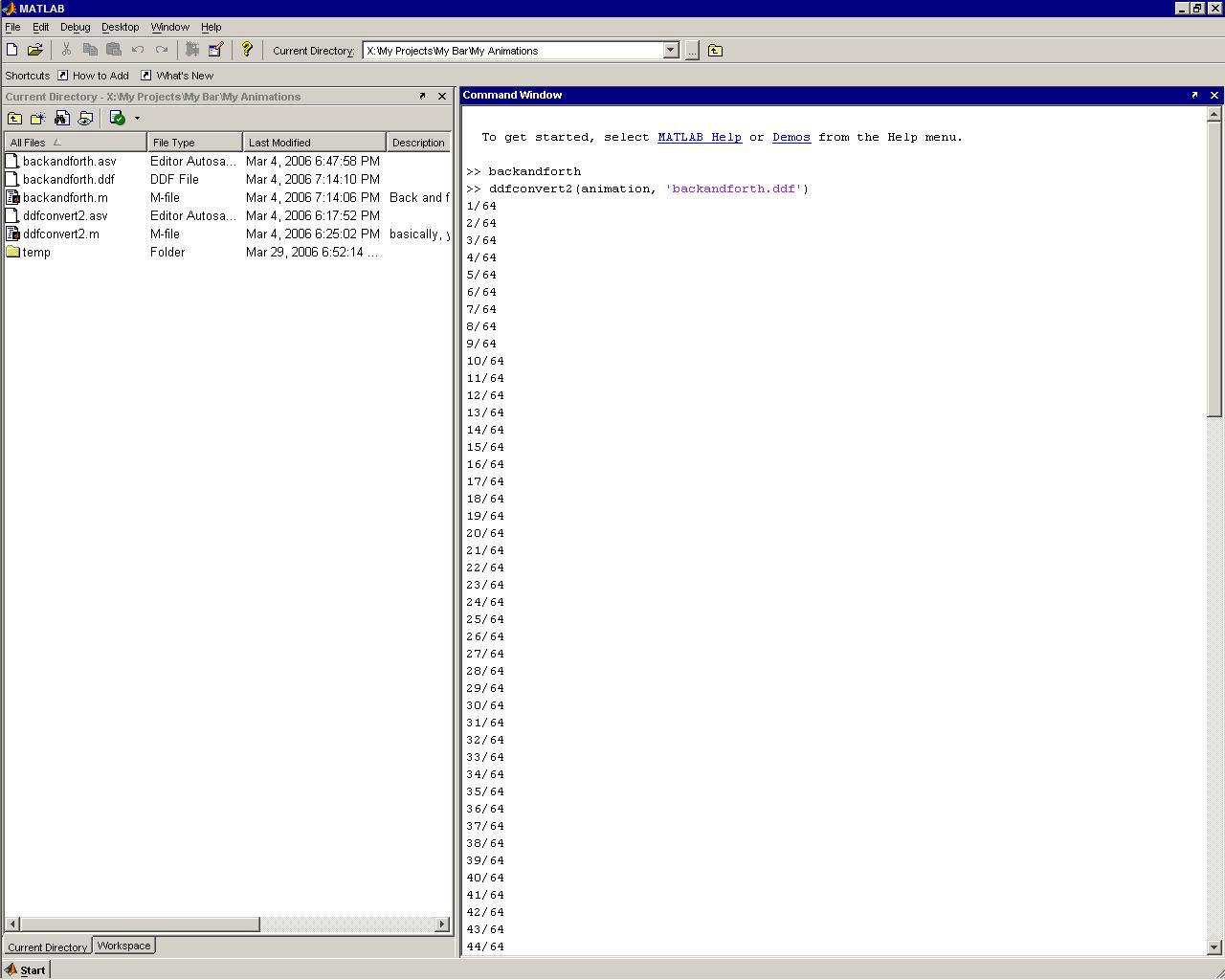The width and height of the screenshot is (1225, 980).
Task: Click the 'DDF File' type cell
Action: tap(174, 179)
